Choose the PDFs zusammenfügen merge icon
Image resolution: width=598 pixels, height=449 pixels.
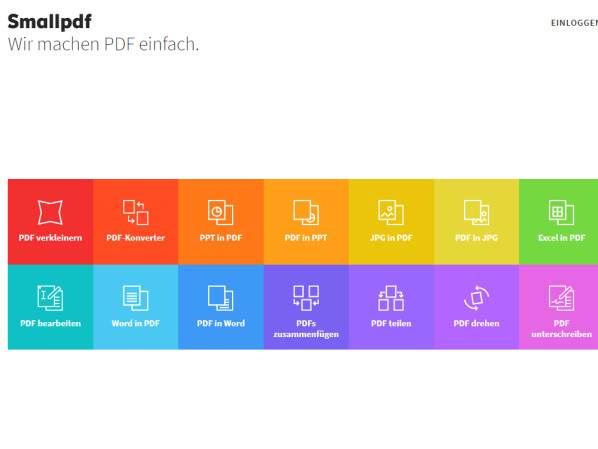pos(306,298)
